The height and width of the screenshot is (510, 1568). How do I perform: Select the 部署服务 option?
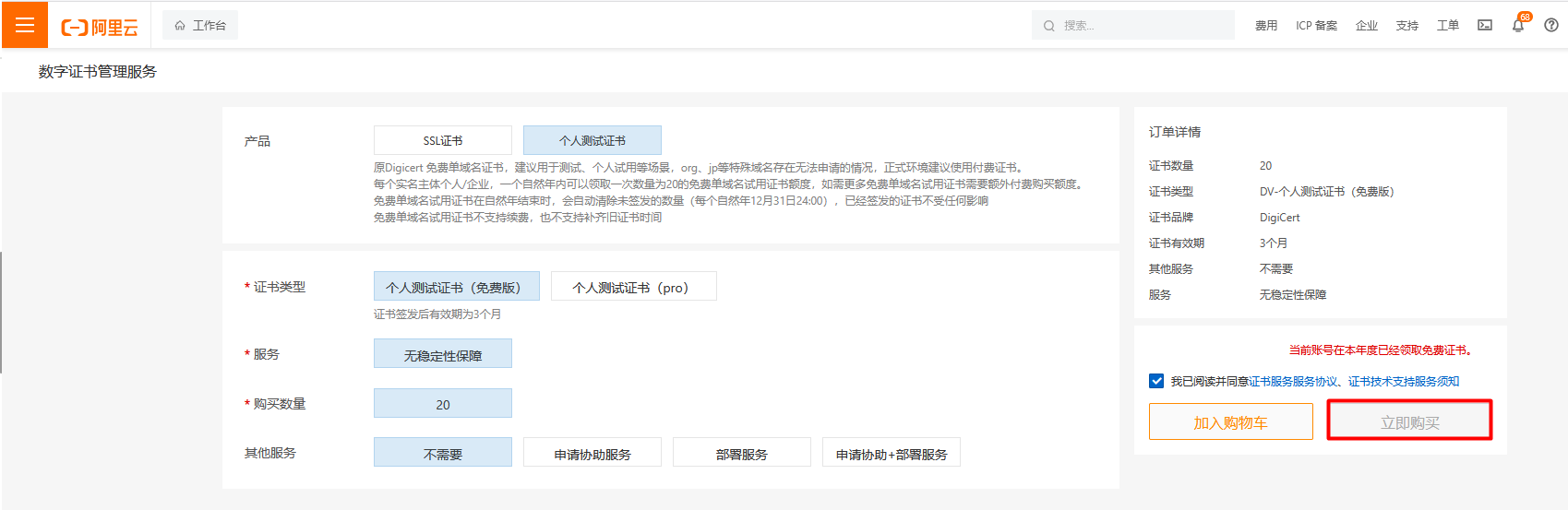(x=742, y=453)
